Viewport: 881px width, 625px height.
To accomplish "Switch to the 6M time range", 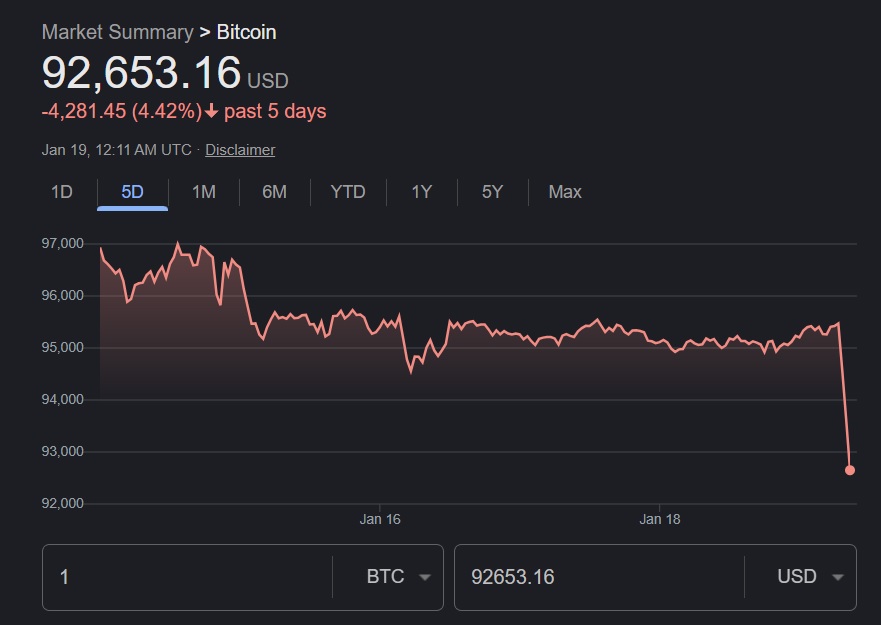I will pos(274,192).
